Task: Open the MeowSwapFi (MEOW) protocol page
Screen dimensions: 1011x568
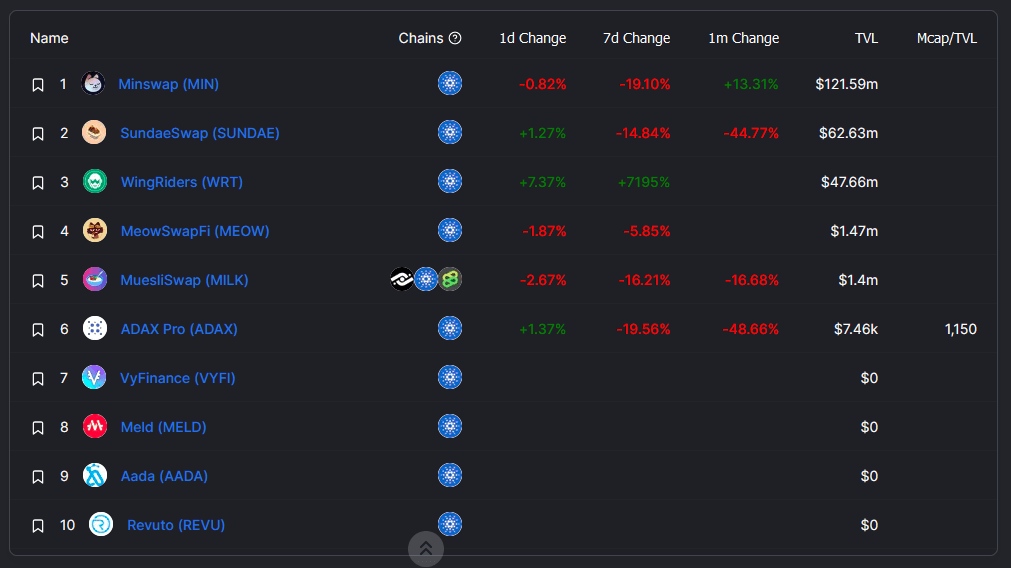Action: pyautogui.click(x=195, y=231)
